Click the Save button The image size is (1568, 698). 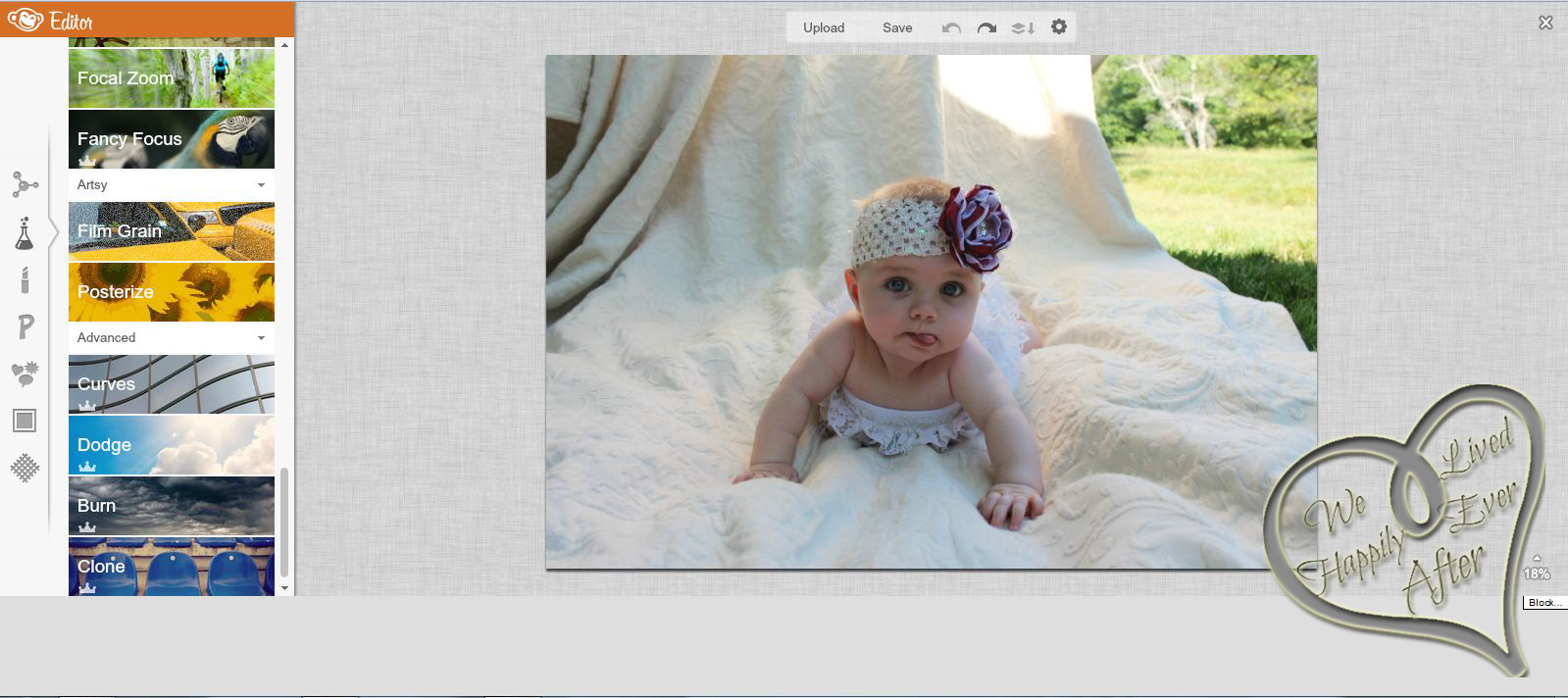[x=897, y=27]
